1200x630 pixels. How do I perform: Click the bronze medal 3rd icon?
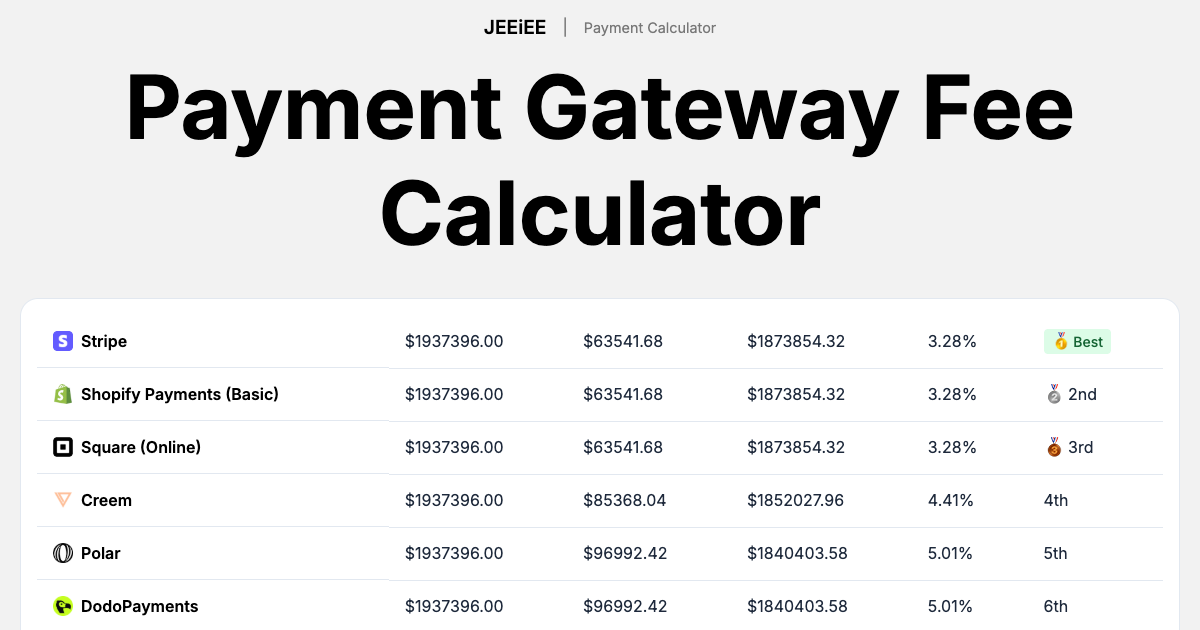tap(1052, 447)
